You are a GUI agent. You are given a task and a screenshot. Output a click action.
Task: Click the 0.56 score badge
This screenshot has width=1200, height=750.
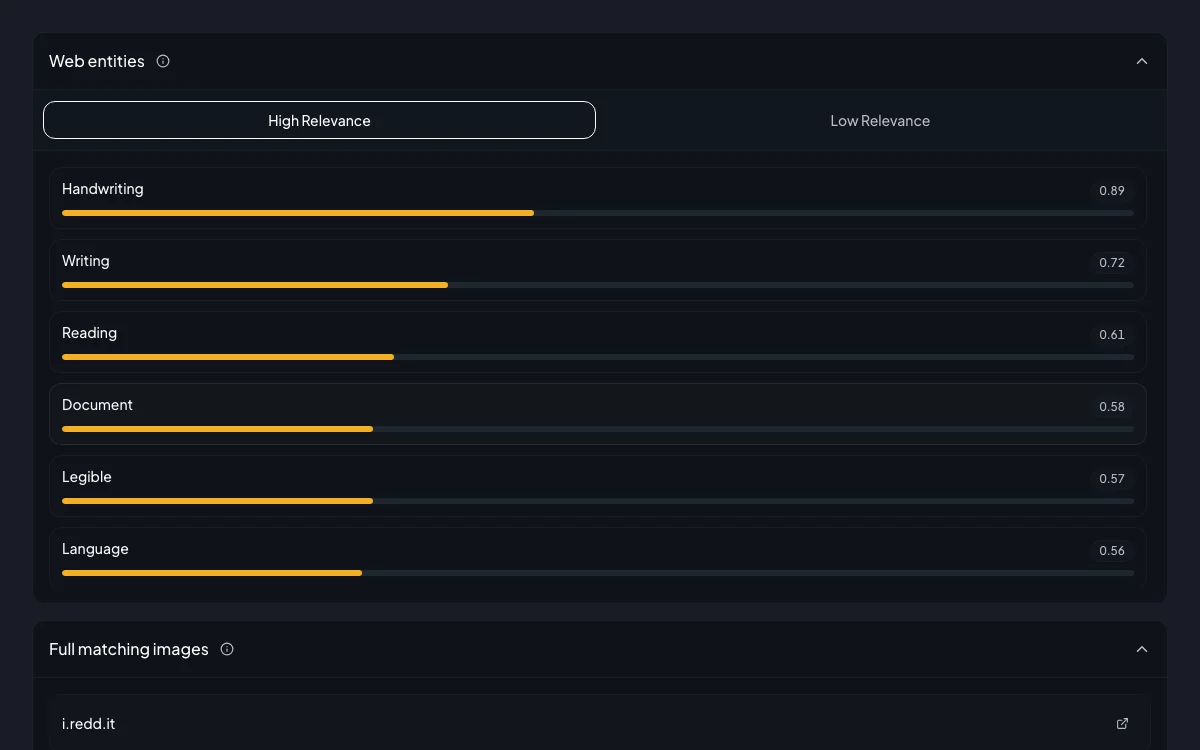click(1112, 550)
